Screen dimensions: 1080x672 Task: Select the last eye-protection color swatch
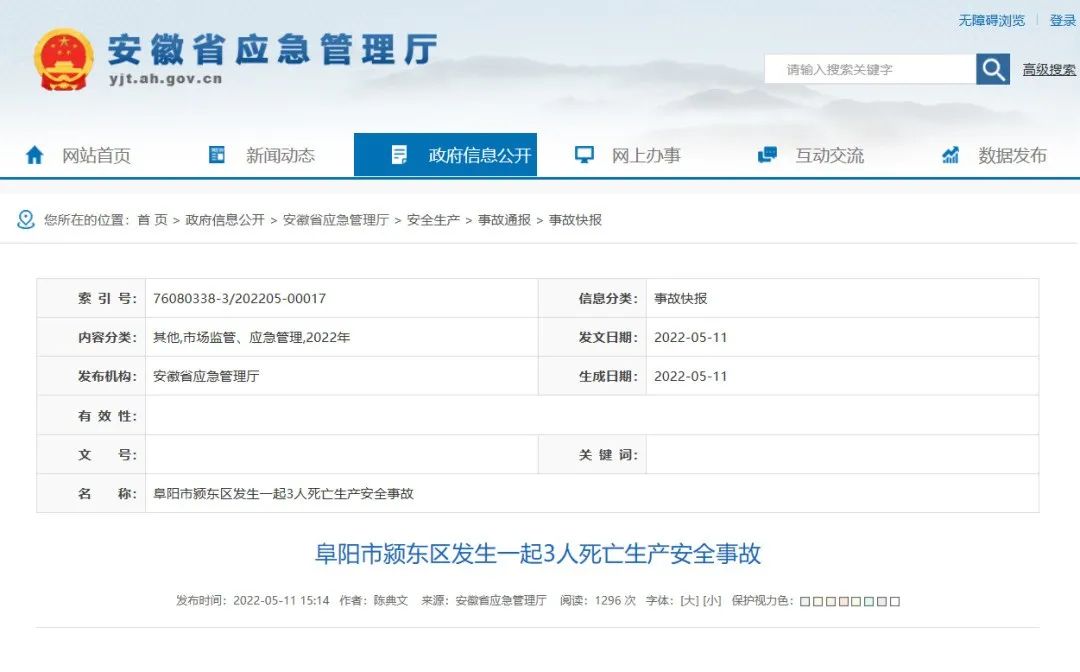[895, 601]
